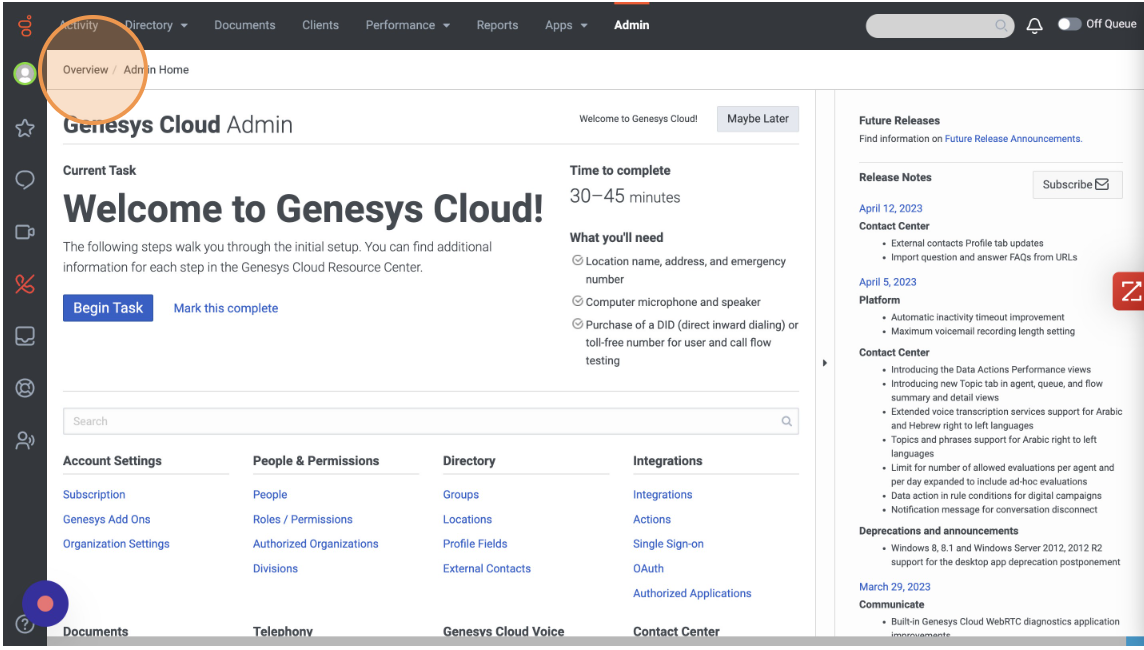Open the user profile avatar in sidebar
1144x650 pixels.
tap(25, 73)
